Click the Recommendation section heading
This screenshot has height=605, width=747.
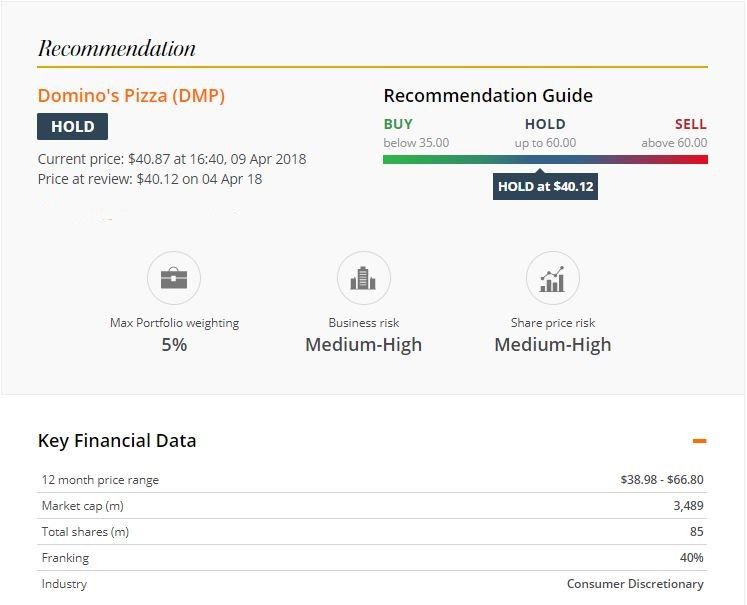(117, 49)
